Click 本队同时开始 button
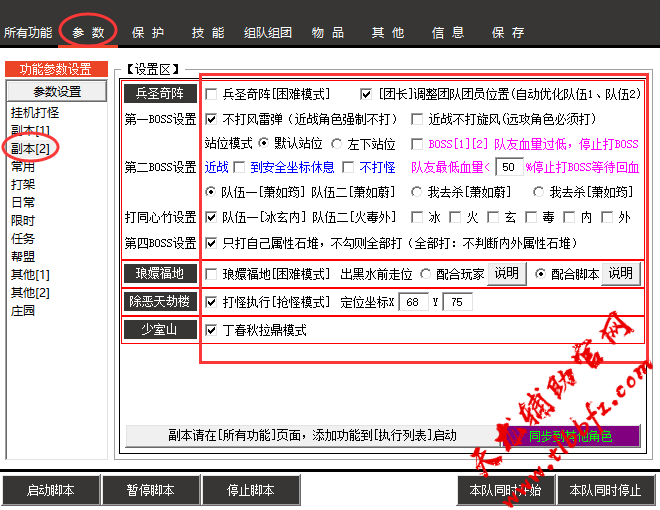The height and width of the screenshot is (510, 660). tap(506, 490)
